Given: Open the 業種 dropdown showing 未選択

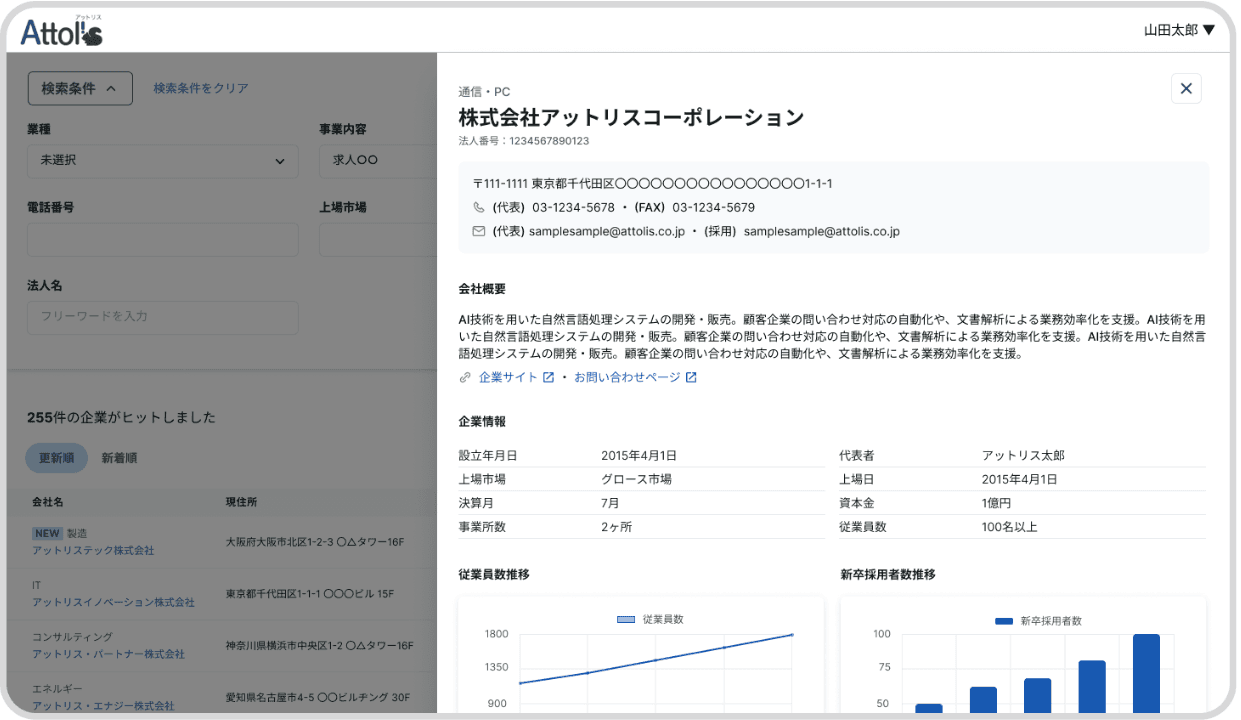Looking at the screenshot, I should tap(162, 161).
